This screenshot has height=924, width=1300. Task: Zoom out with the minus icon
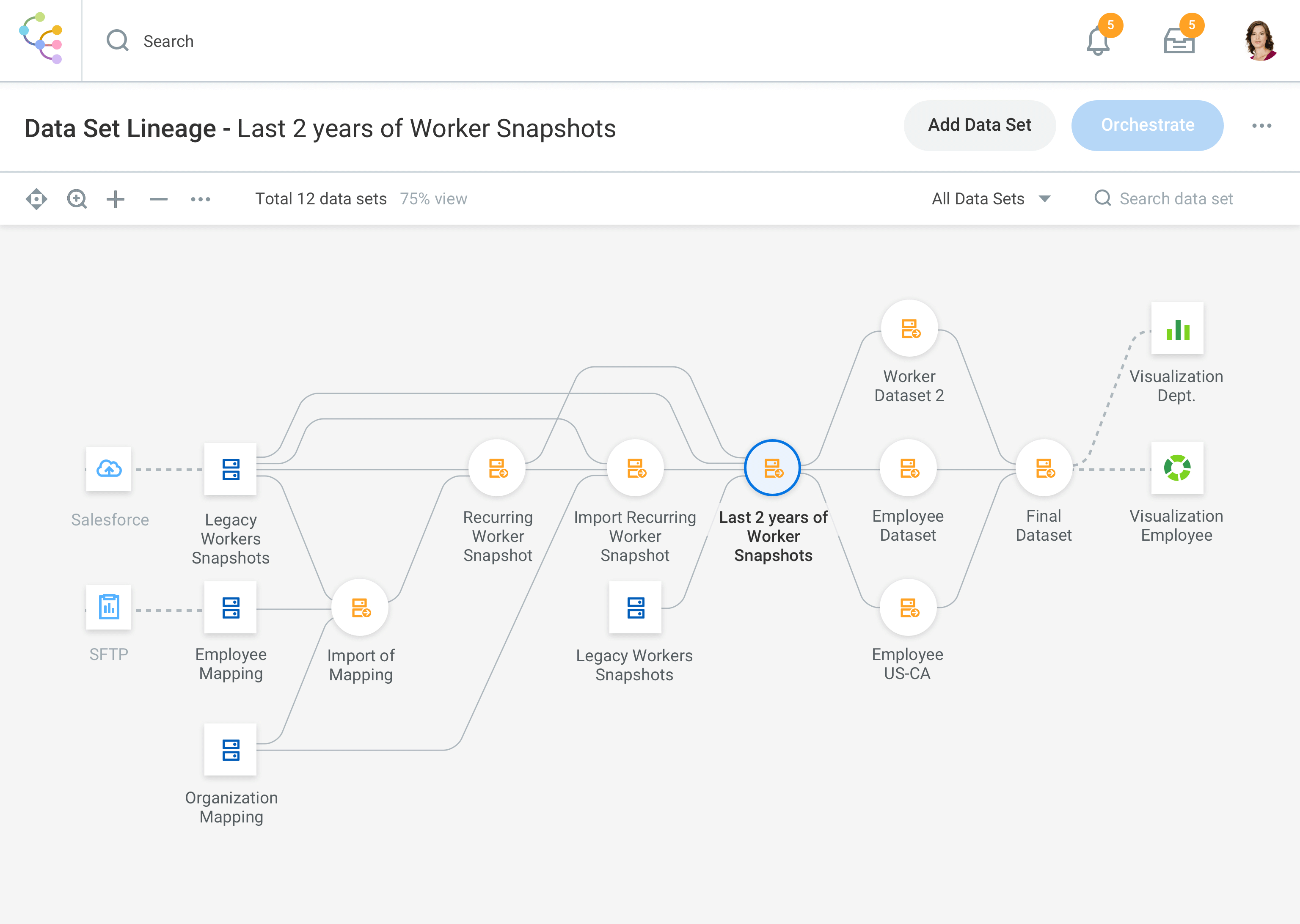click(158, 199)
